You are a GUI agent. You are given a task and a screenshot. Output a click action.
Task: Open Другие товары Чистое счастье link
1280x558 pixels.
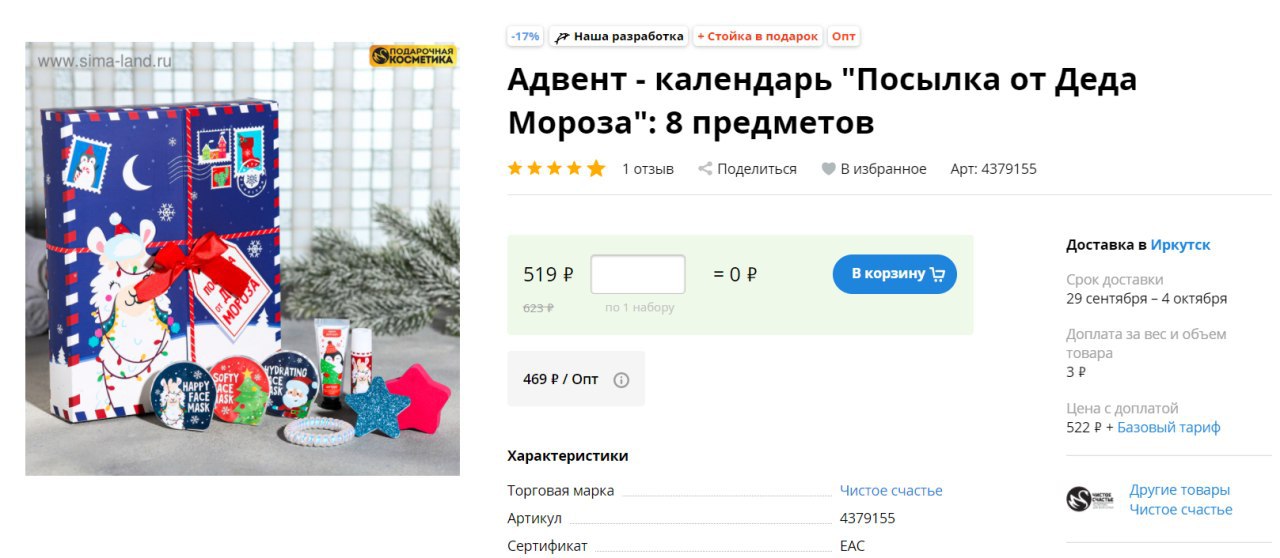tap(1181, 500)
